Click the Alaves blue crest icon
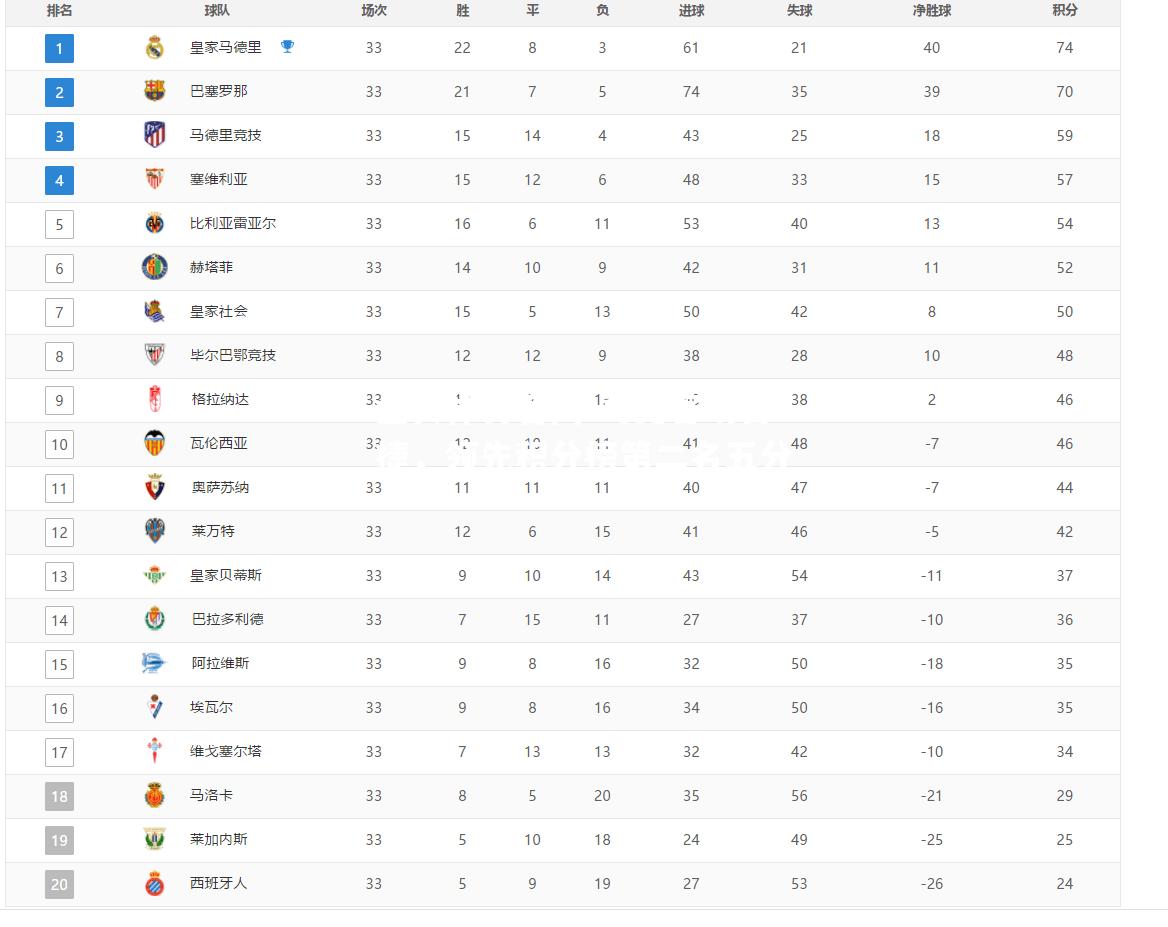Viewport: 1168px width, 927px height. (153, 662)
